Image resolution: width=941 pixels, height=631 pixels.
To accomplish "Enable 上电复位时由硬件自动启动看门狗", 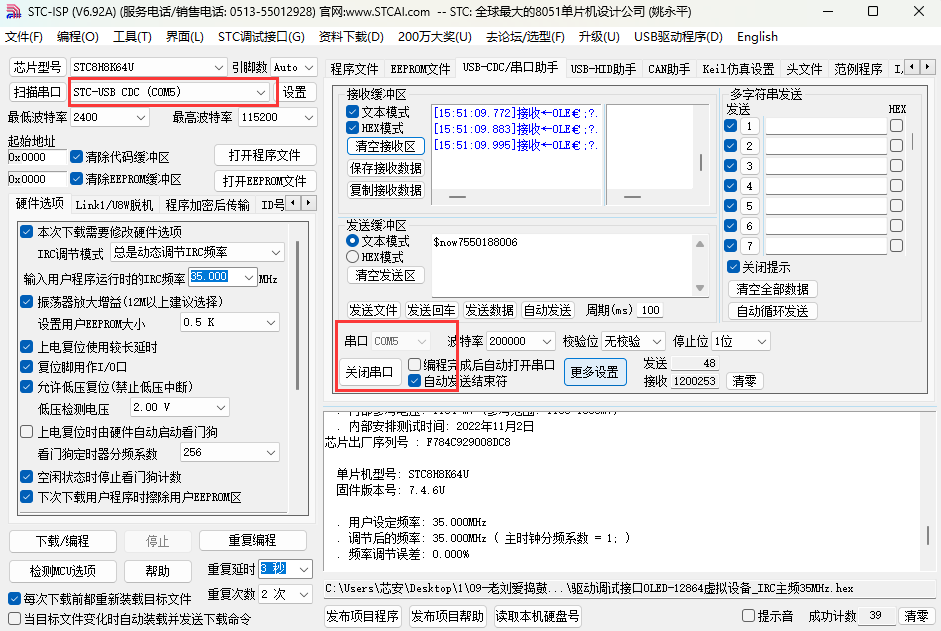I will (26, 432).
